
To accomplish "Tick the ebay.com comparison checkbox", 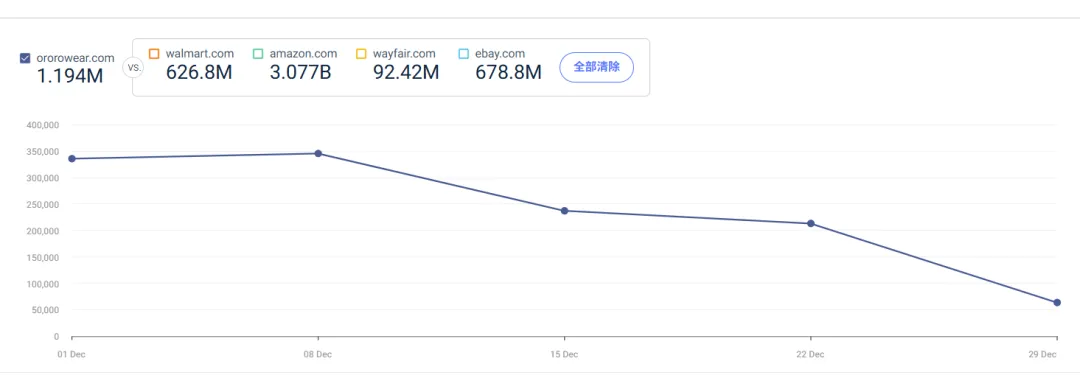I will [x=464, y=53].
